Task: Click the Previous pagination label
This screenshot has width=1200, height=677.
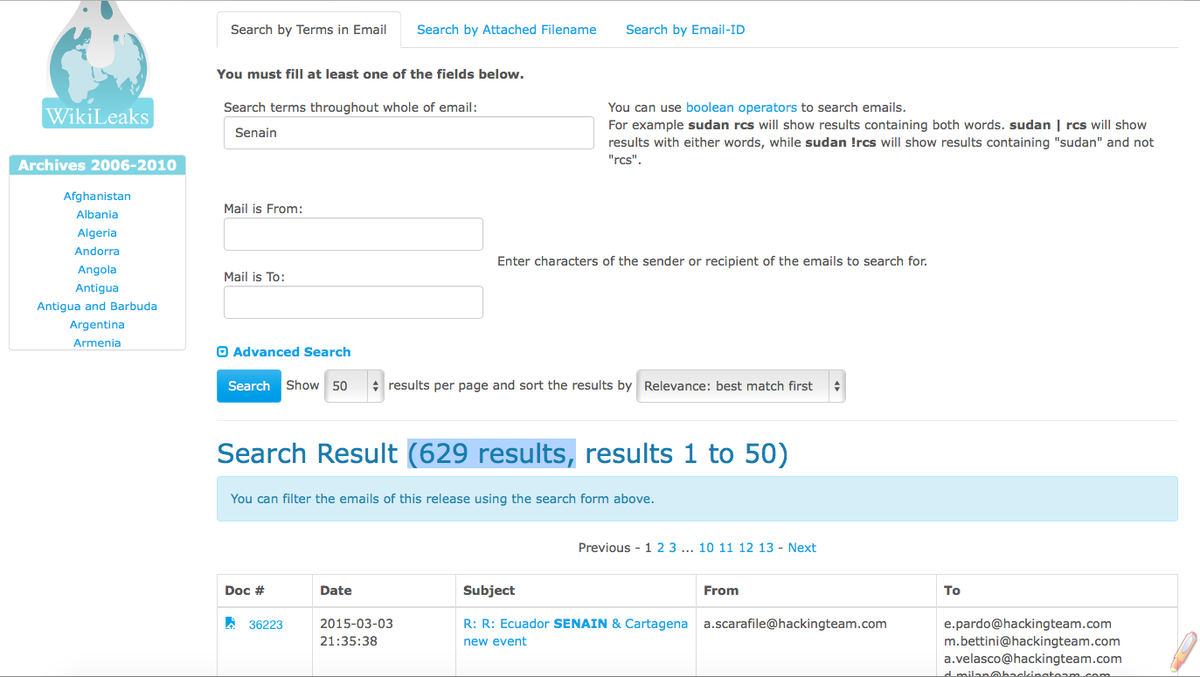Action: point(604,548)
